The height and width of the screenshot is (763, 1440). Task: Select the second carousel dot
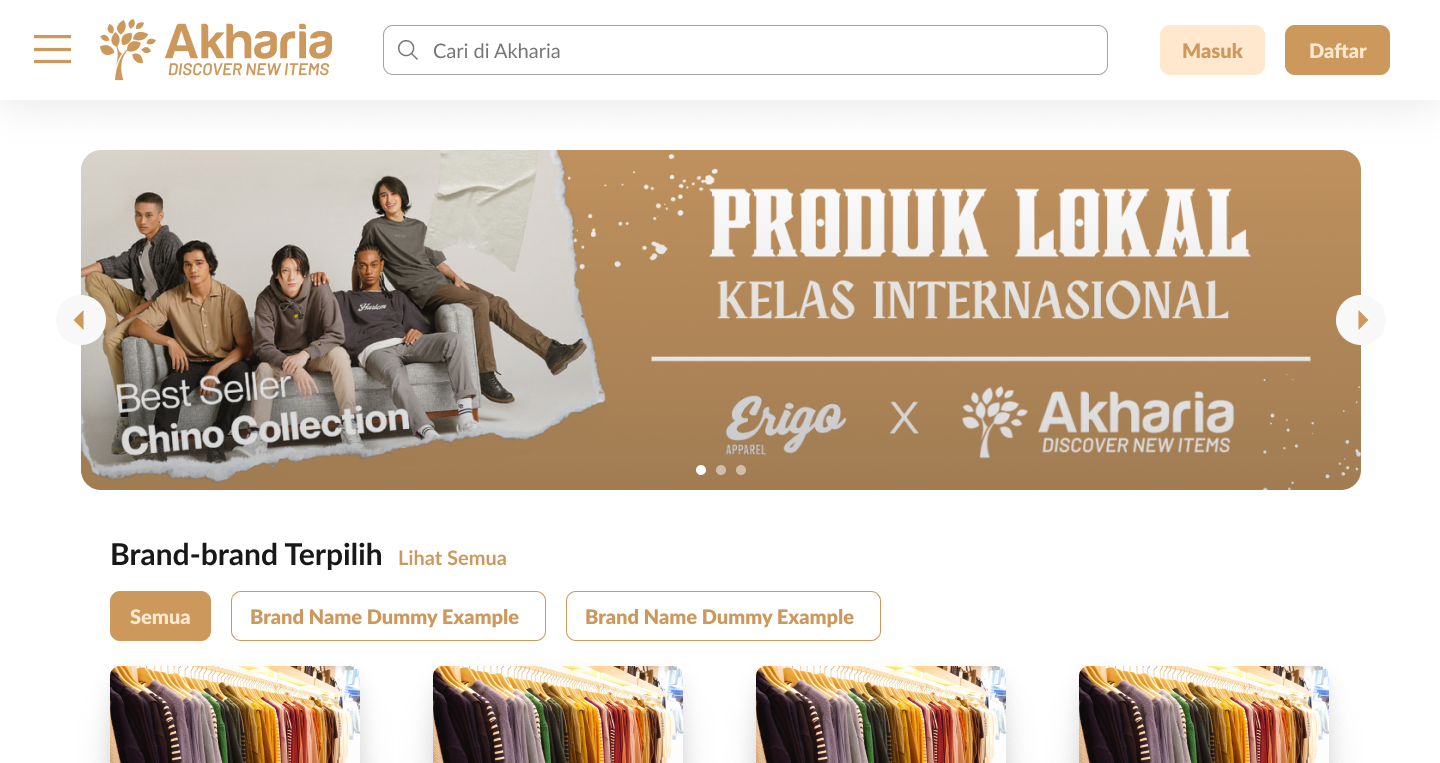click(721, 470)
